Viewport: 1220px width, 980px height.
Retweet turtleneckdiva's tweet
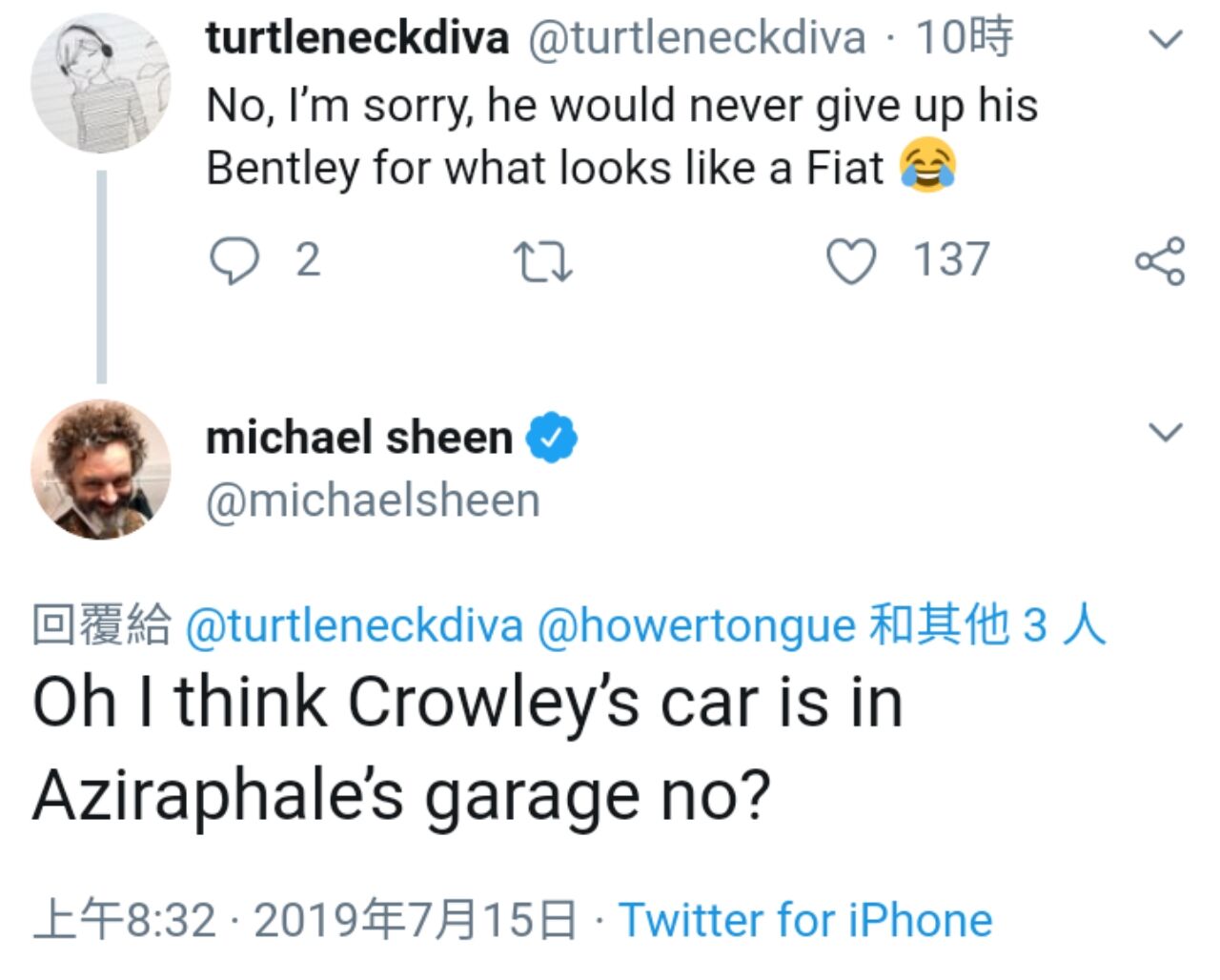click(x=542, y=261)
